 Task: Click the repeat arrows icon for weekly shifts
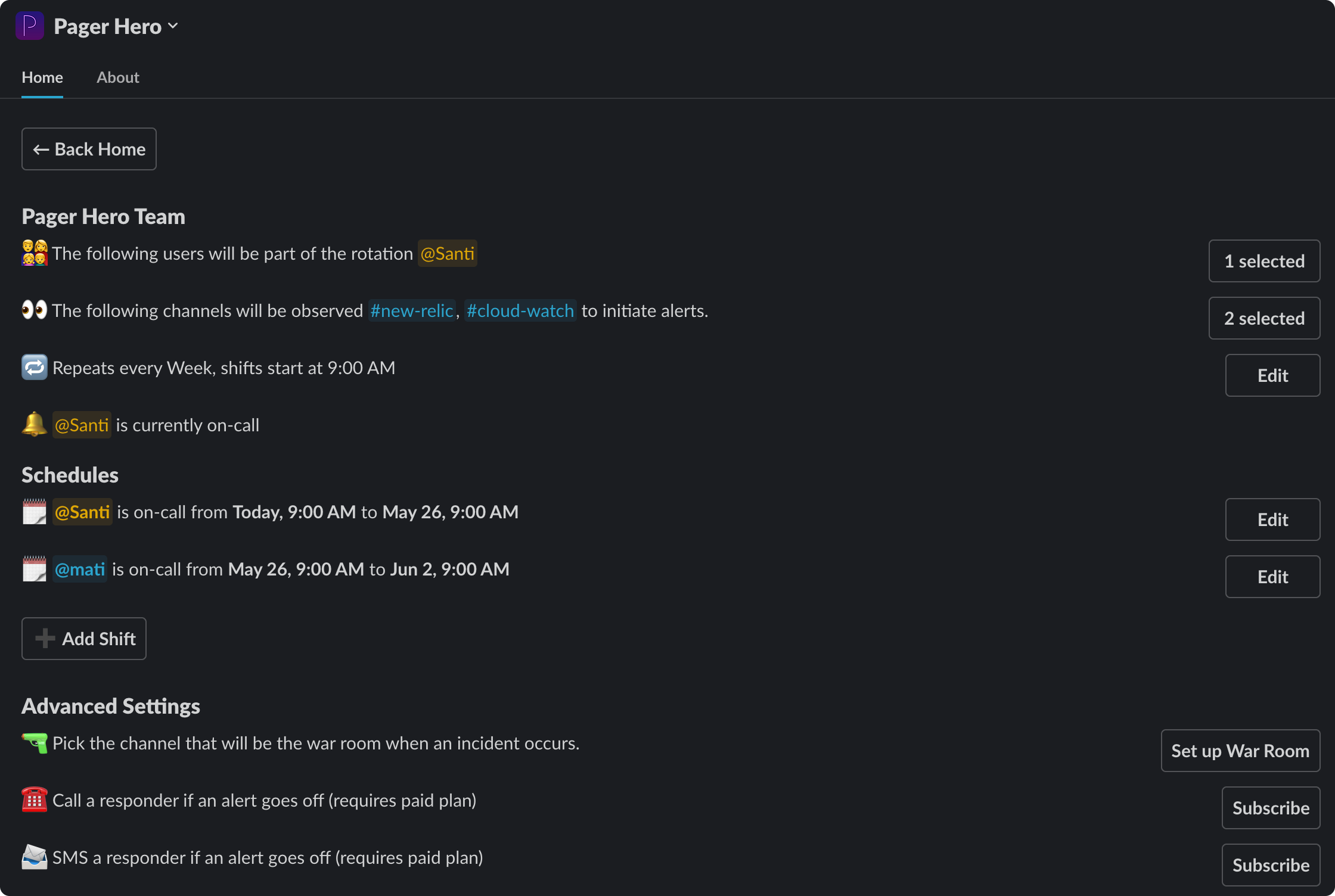(x=35, y=368)
